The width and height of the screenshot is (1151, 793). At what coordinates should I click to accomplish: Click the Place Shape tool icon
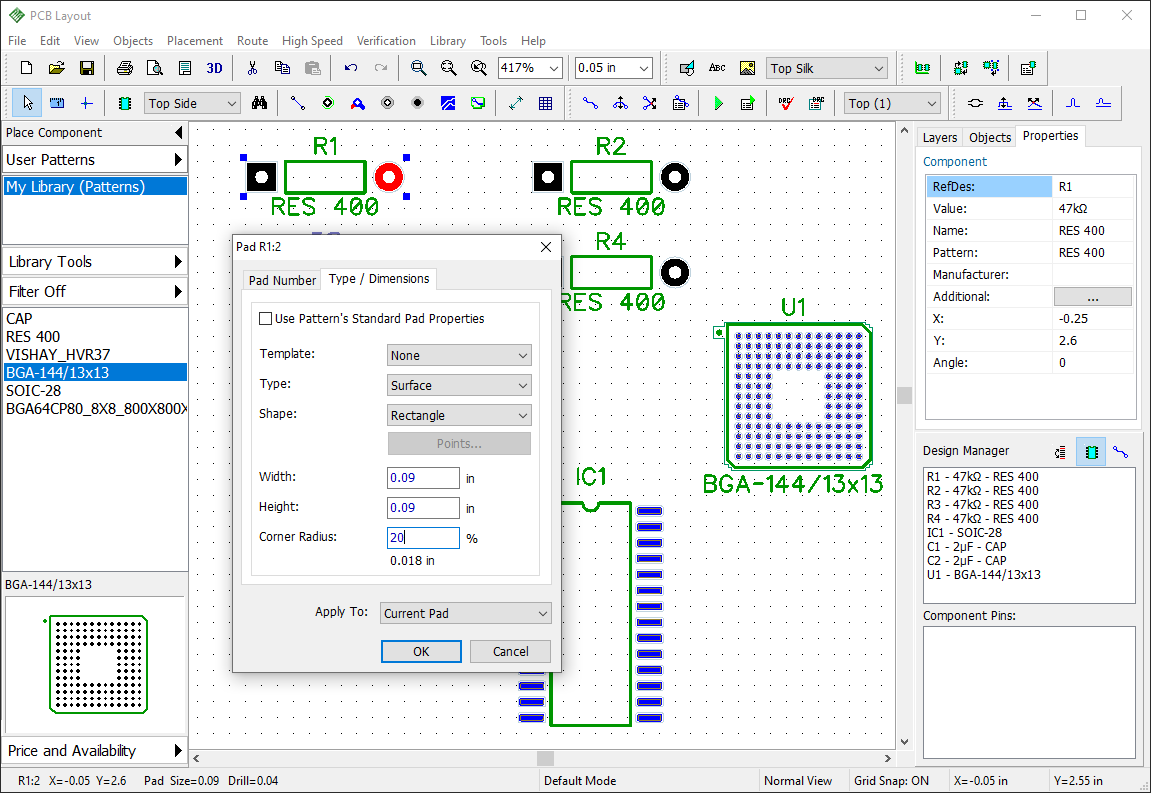pos(687,68)
